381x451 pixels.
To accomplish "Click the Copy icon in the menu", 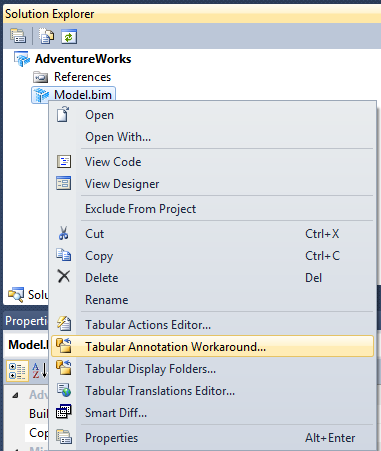I will (64, 255).
